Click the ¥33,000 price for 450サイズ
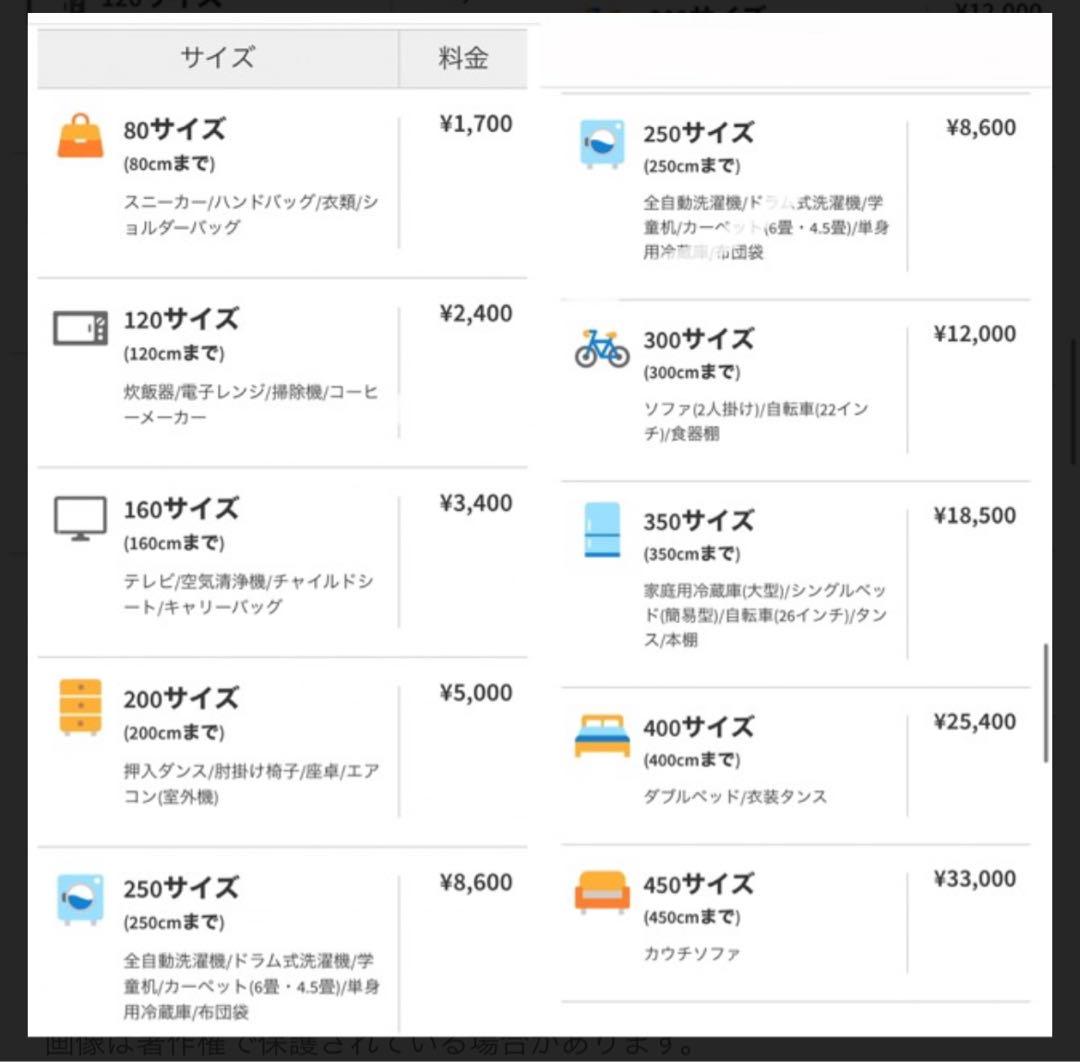1080x1062 pixels. click(x=974, y=879)
